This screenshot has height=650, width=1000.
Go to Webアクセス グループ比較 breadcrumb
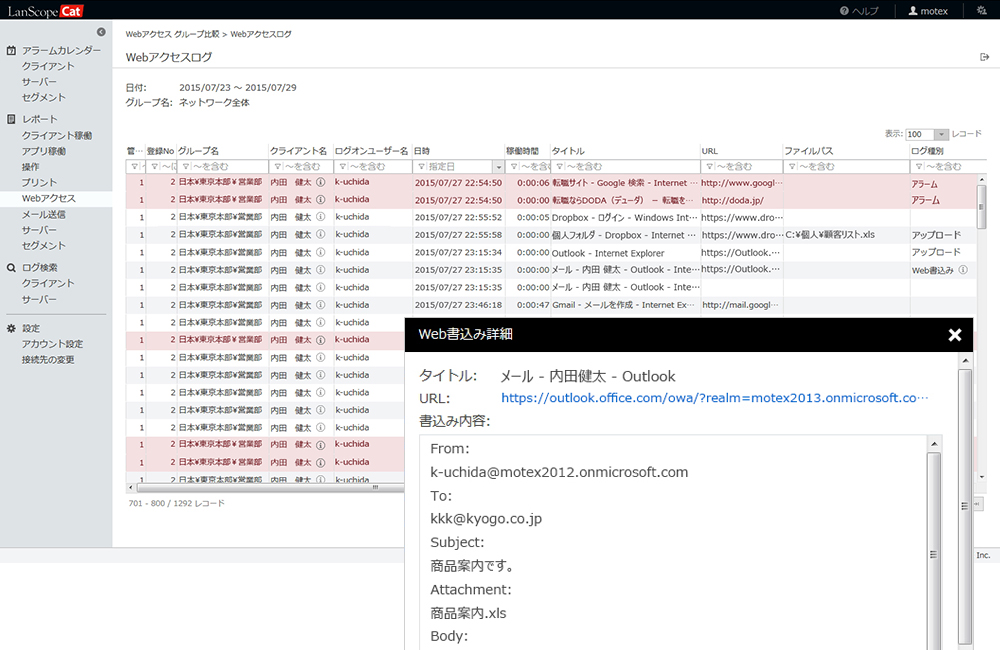pos(172,34)
